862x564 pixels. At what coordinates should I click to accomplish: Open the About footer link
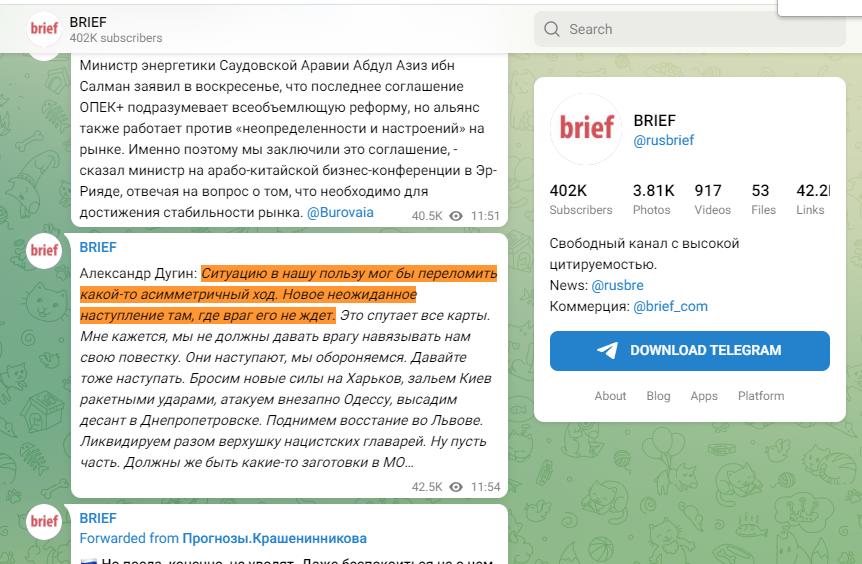610,396
